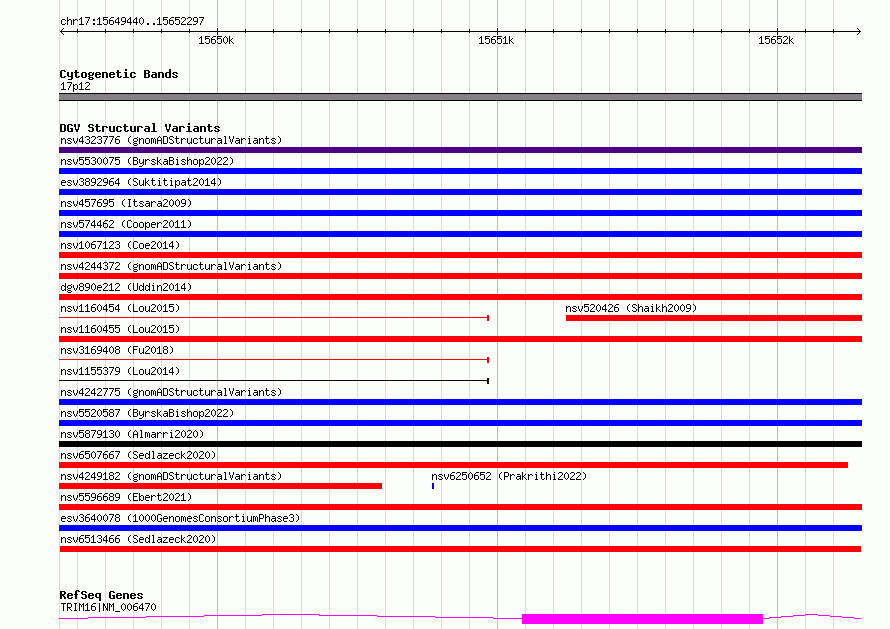Select the blue nsv5530075 variant bar

click(x=460, y=171)
